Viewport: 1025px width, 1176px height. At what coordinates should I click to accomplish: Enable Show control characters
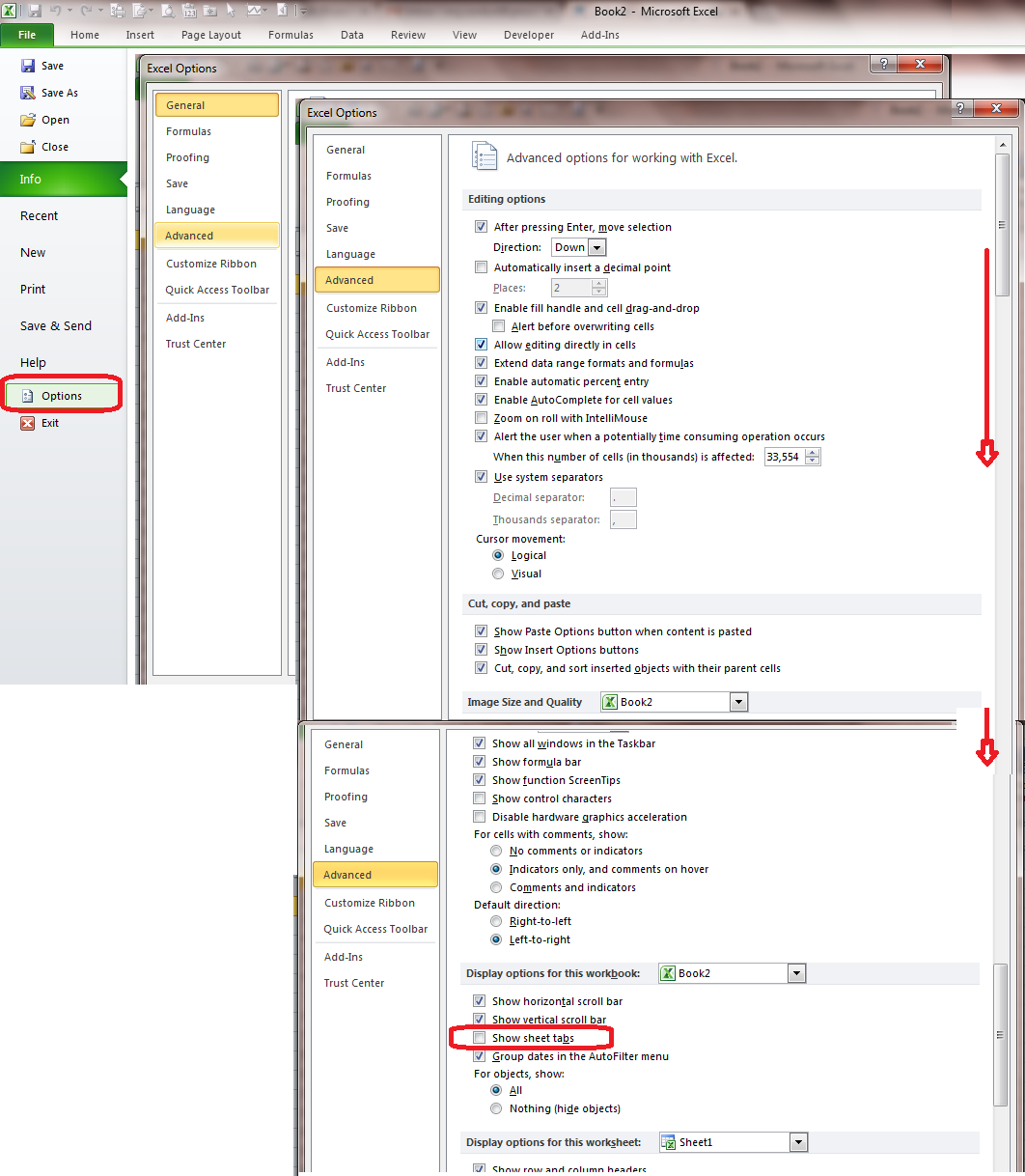(480, 798)
